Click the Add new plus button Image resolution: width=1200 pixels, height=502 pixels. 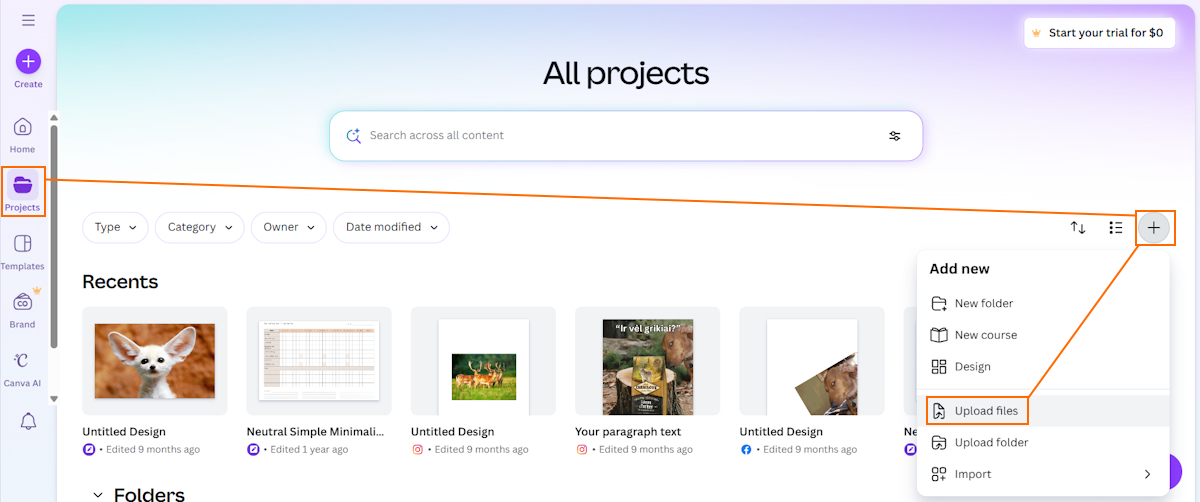tap(1154, 228)
